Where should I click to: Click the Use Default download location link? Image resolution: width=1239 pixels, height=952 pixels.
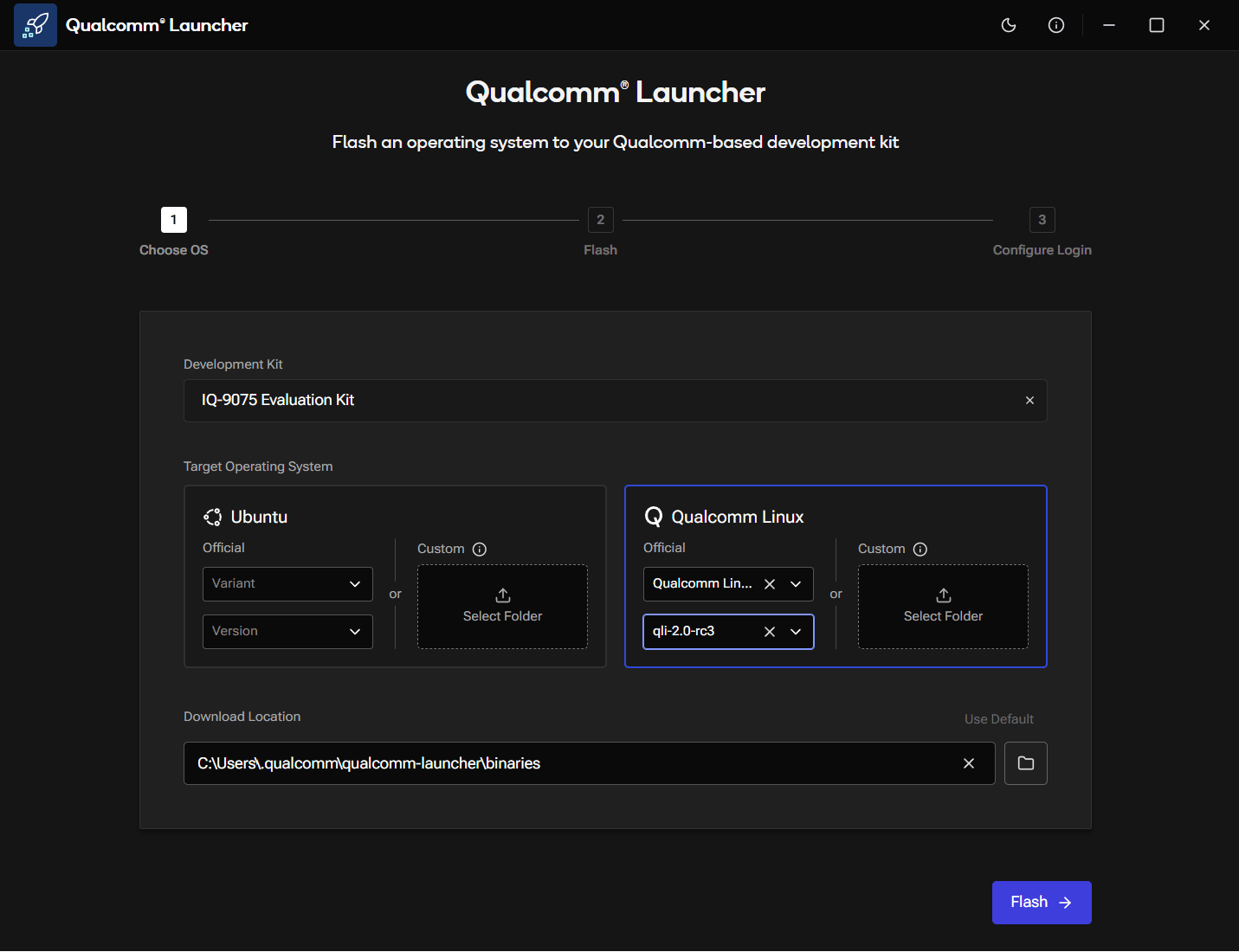(999, 719)
